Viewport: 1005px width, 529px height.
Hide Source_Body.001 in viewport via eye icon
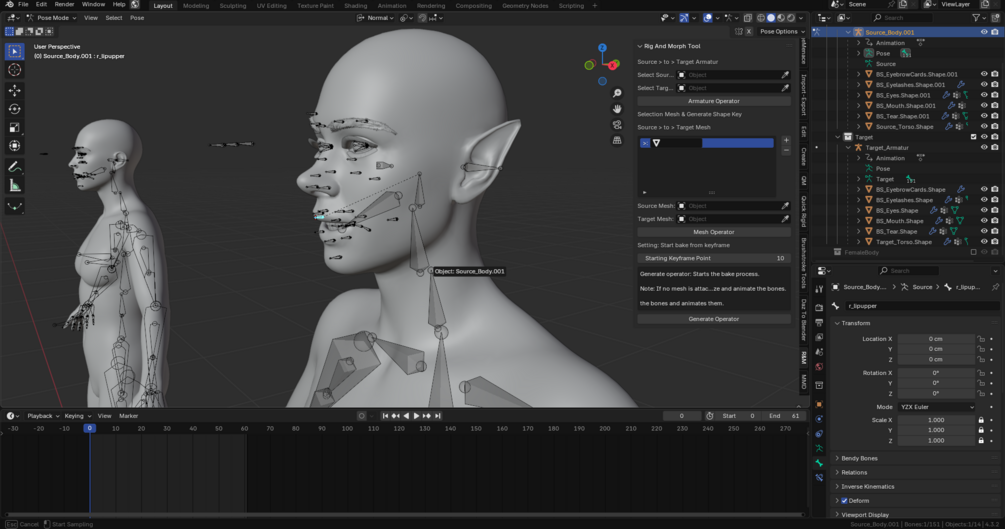point(984,32)
